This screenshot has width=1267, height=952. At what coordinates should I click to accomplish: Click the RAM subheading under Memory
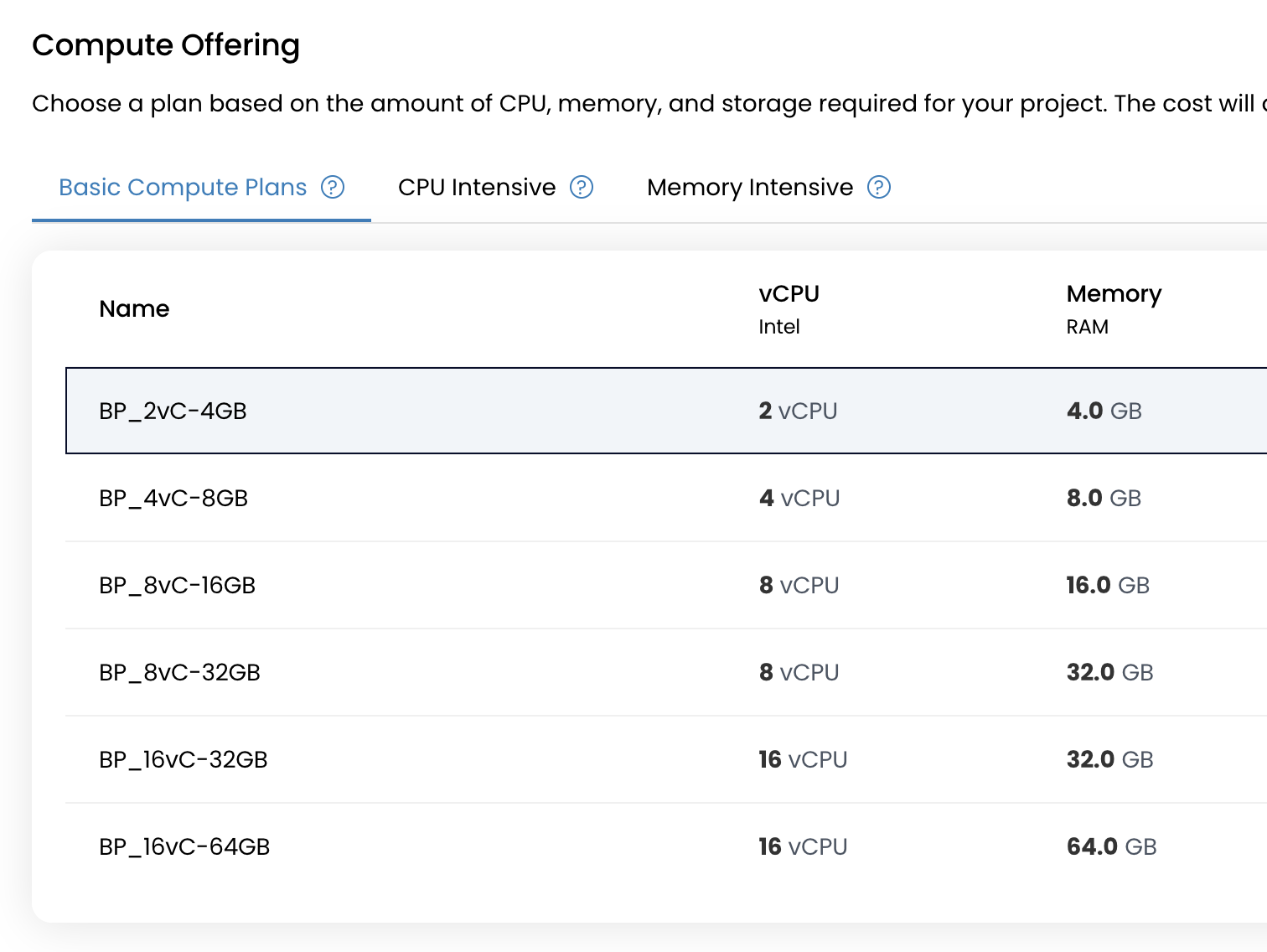pyautogui.click(x=1087, y=327)
